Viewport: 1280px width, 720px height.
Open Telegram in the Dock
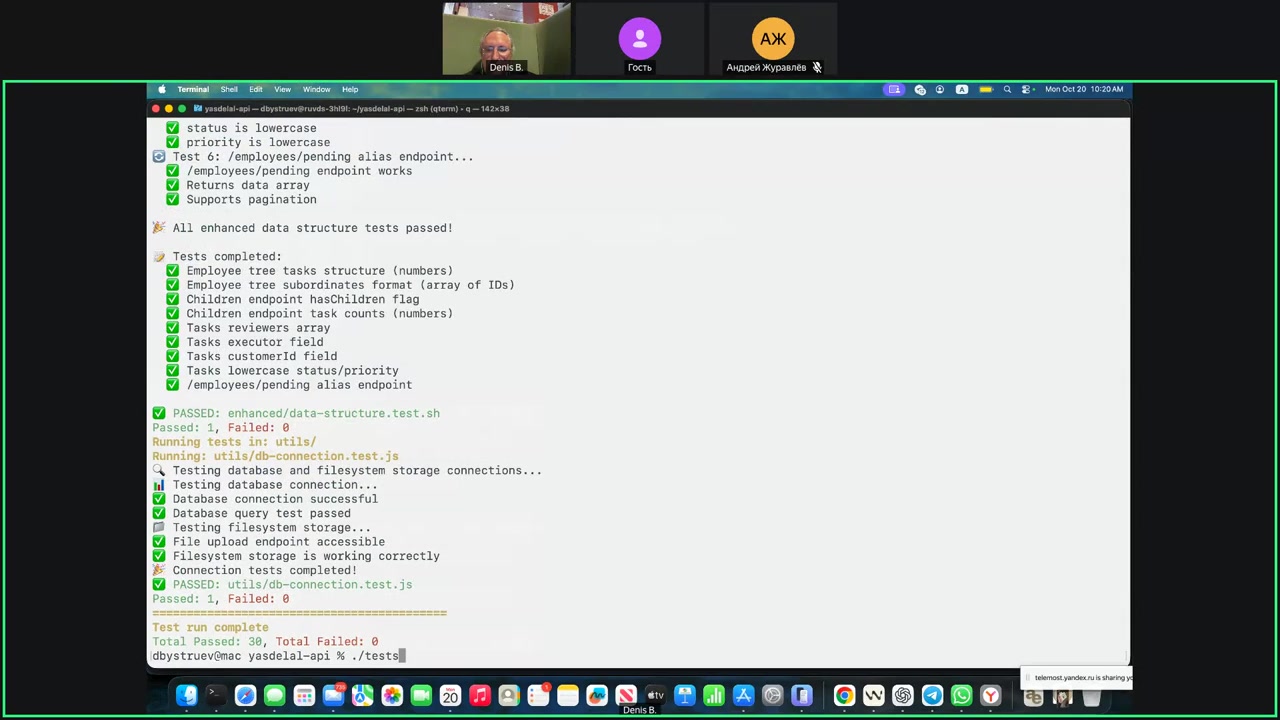[x=932, y=696]
